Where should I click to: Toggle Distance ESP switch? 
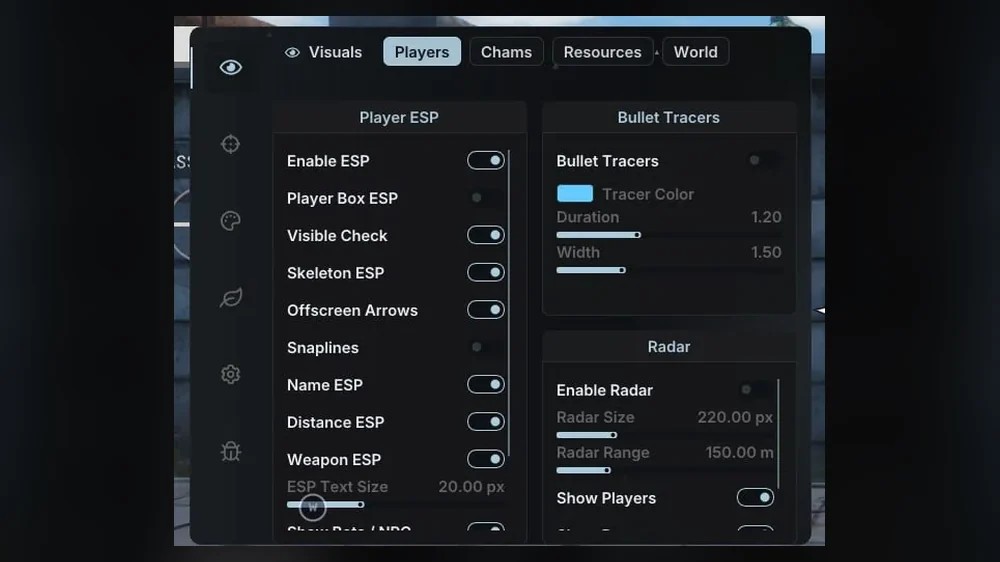click(x=486, y=422)
